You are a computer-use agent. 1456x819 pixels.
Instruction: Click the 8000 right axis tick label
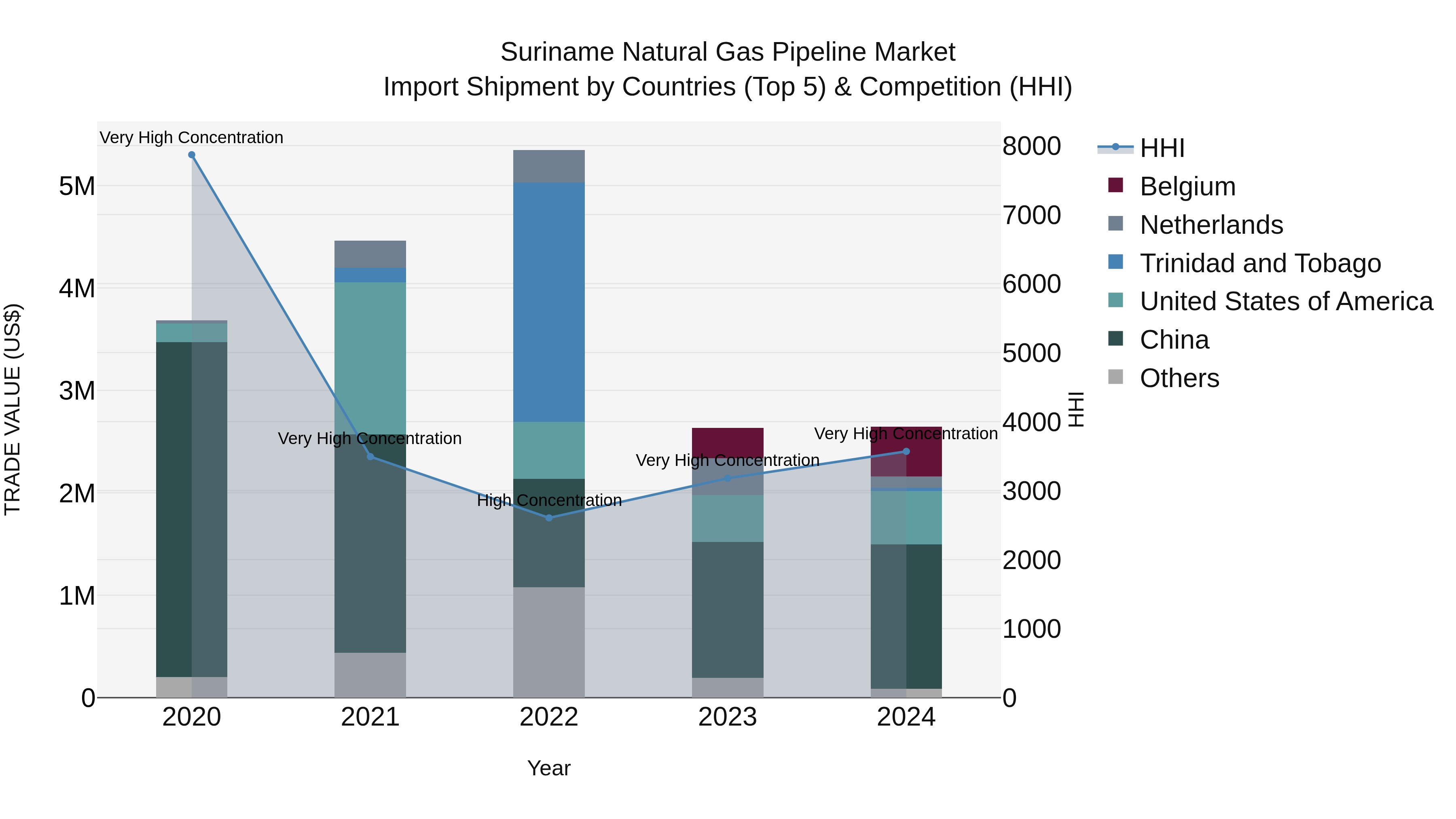[x=1031, y=146]
